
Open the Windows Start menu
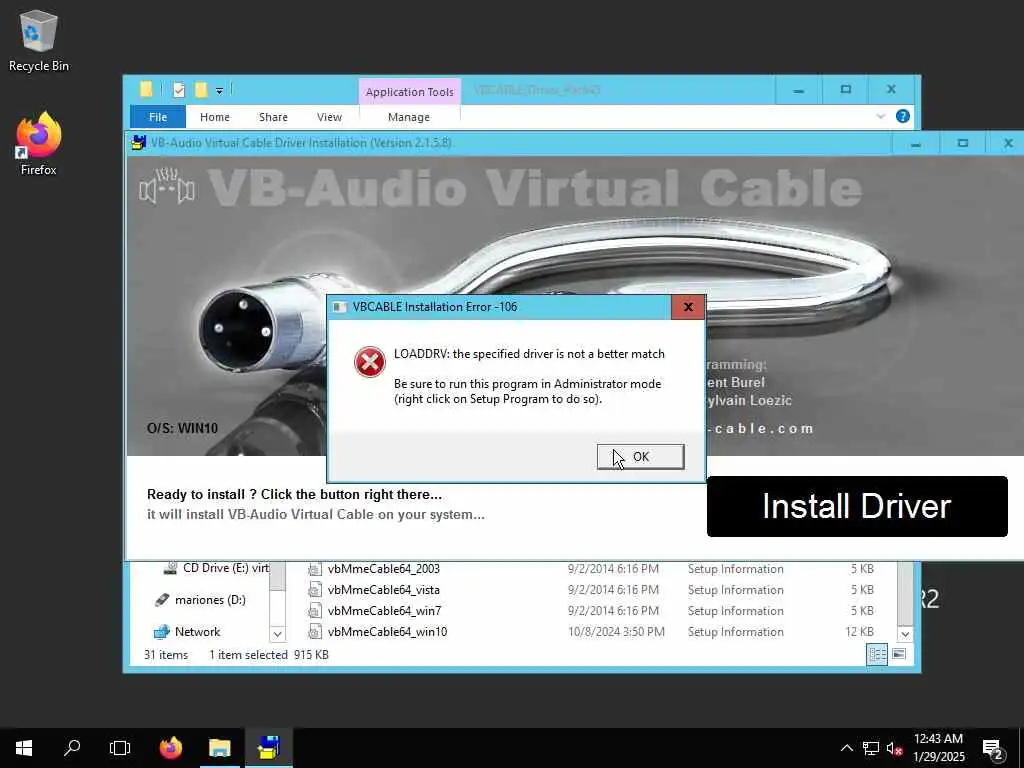tap(24, 748)
